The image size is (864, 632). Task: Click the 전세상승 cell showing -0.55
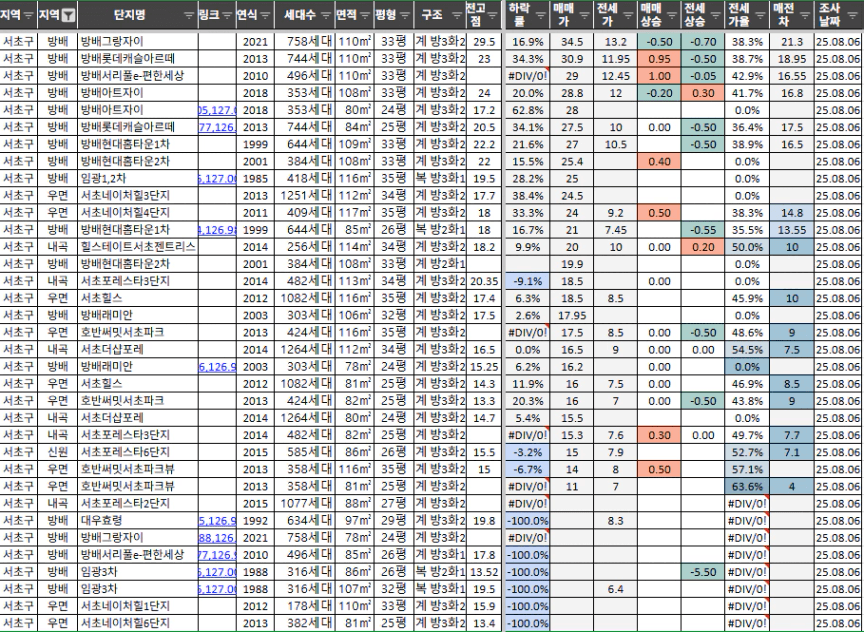[x=703, y=230]
